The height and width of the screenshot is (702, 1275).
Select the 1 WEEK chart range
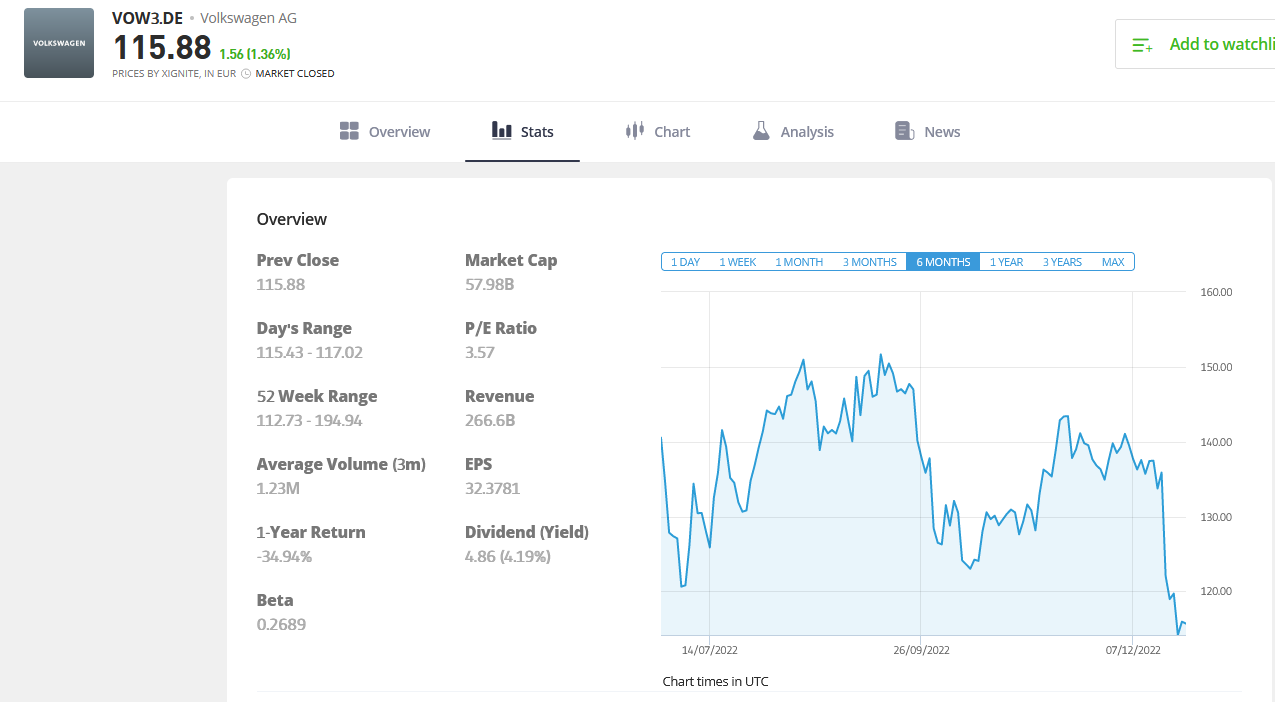738,262
